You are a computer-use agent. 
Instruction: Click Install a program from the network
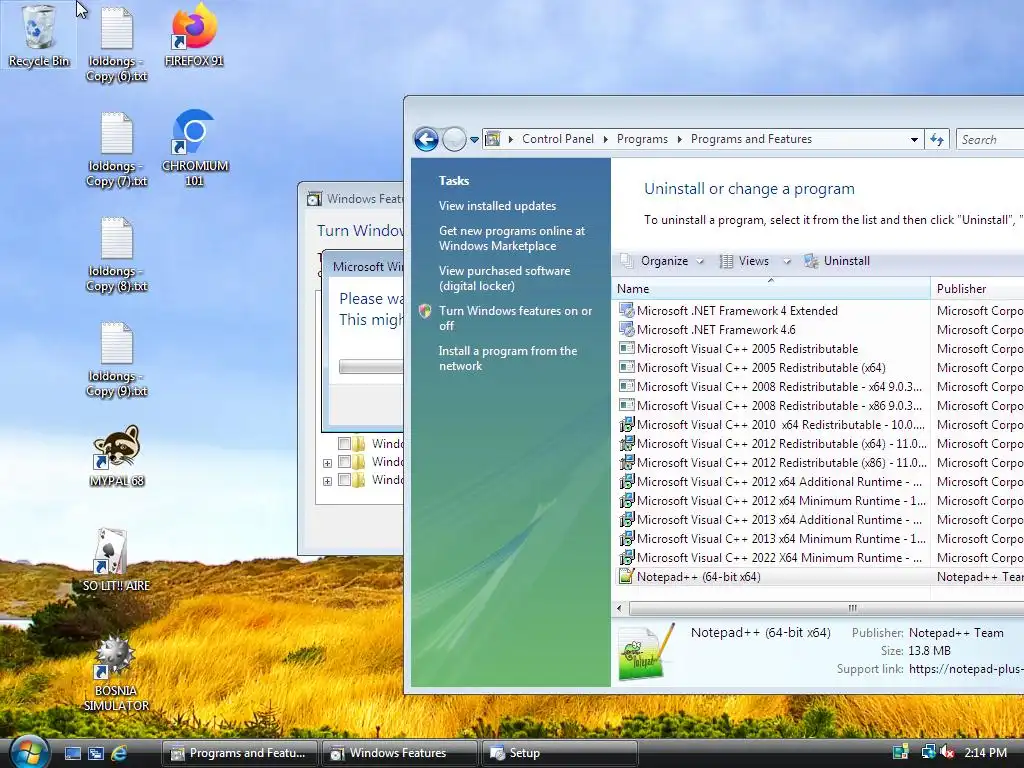pos(508,358)
